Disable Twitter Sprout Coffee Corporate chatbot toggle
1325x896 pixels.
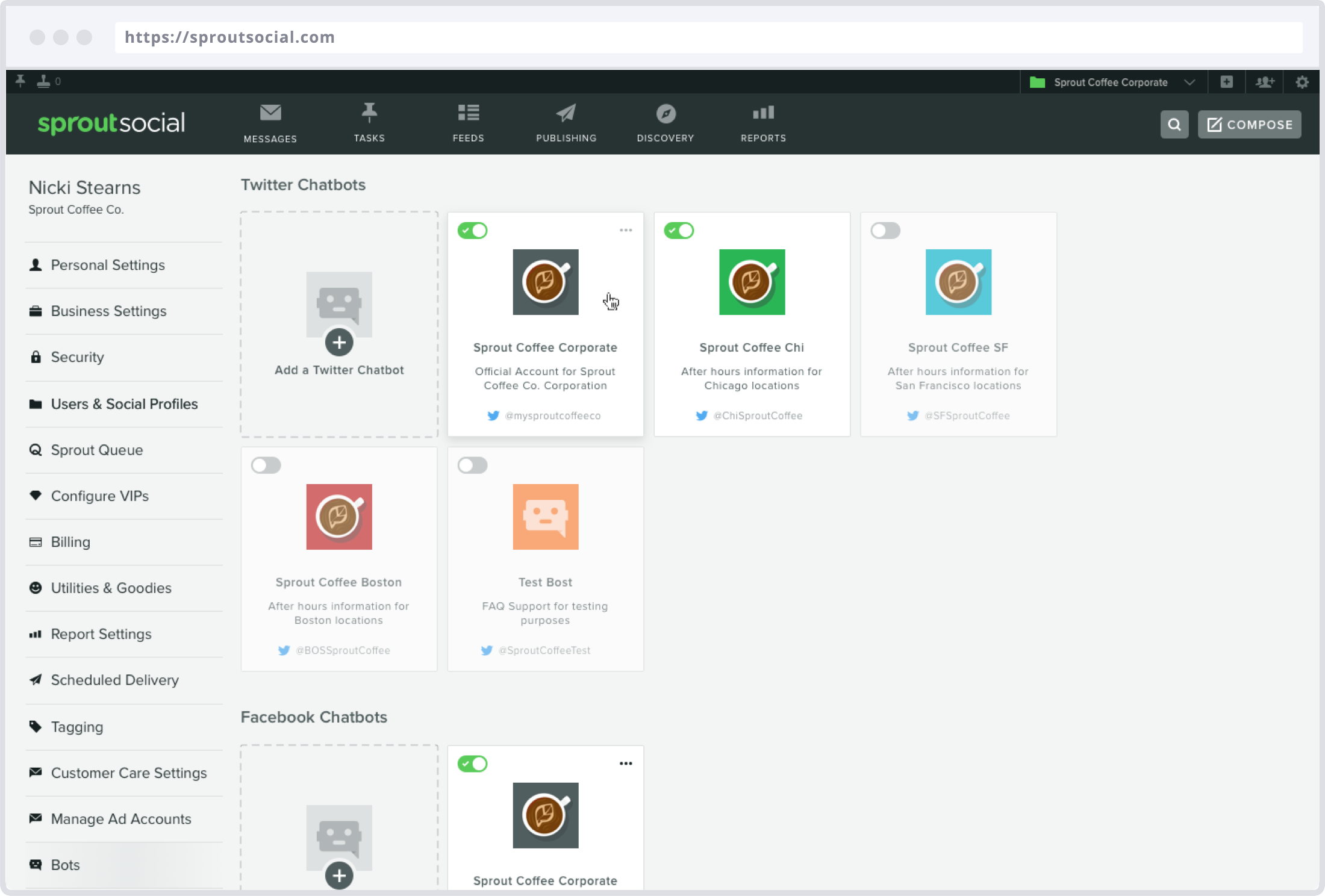[472, 231]
